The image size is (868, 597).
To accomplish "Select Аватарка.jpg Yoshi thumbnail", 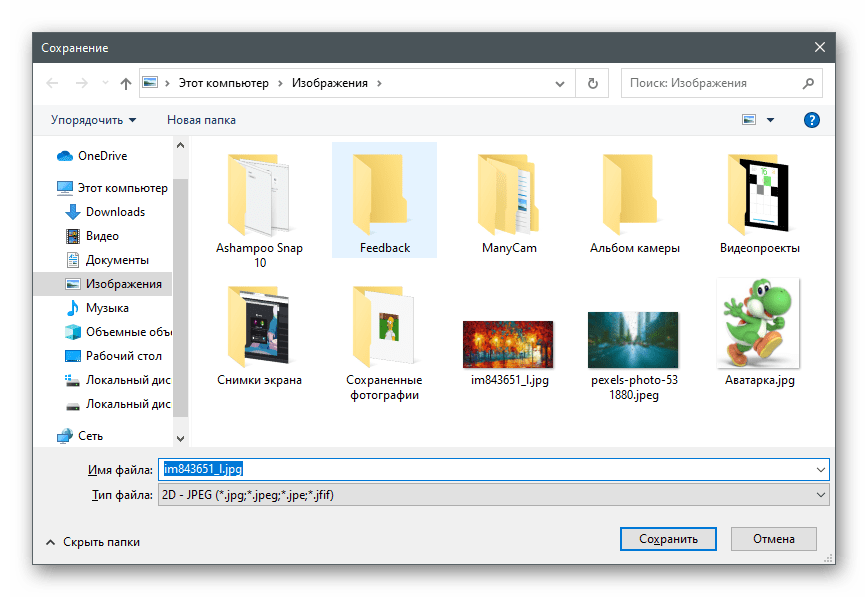I will pos(759,324).
